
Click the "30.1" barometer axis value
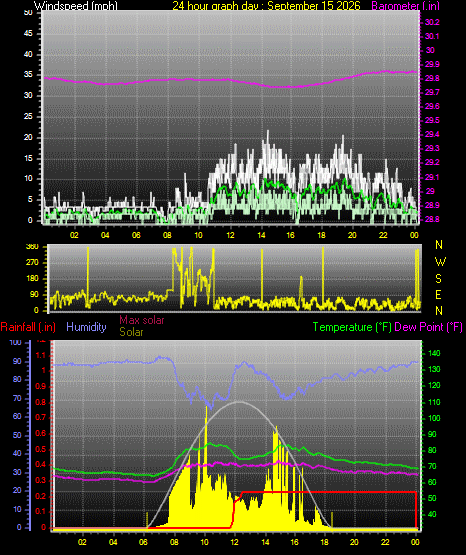tap(432, 36)
